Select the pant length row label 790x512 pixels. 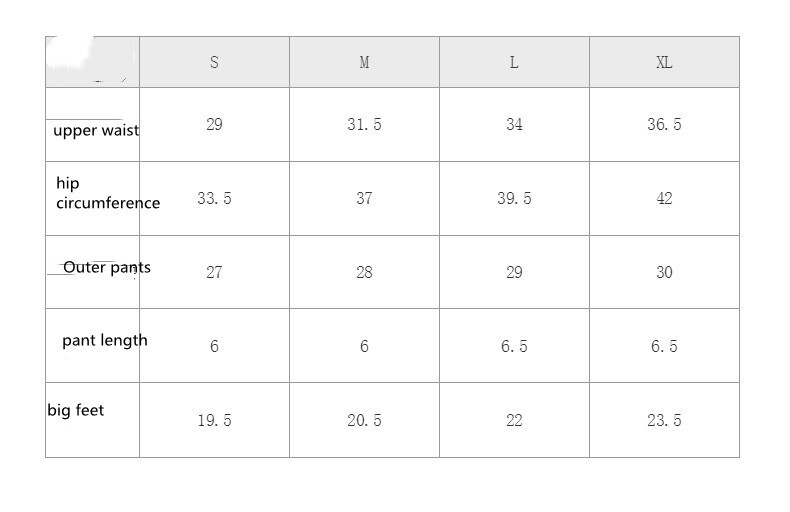105,341
